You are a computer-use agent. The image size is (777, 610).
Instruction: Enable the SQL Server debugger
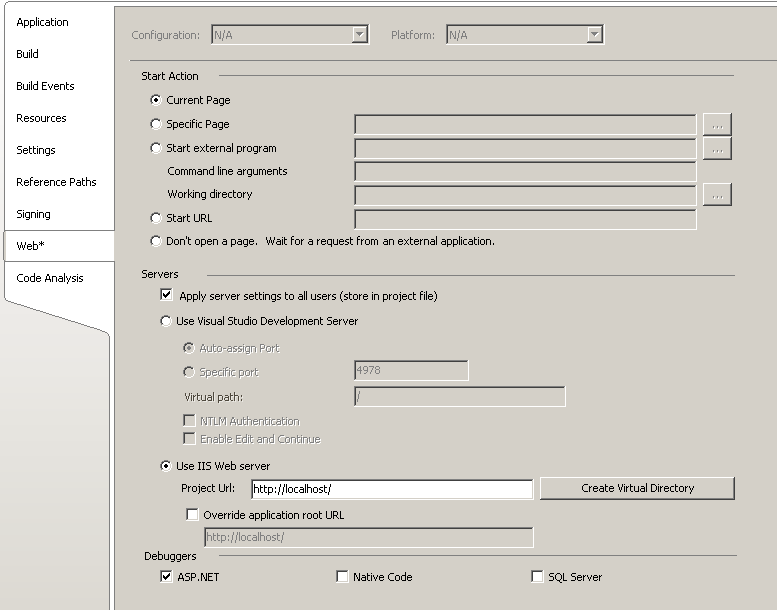tap(537, 576)
